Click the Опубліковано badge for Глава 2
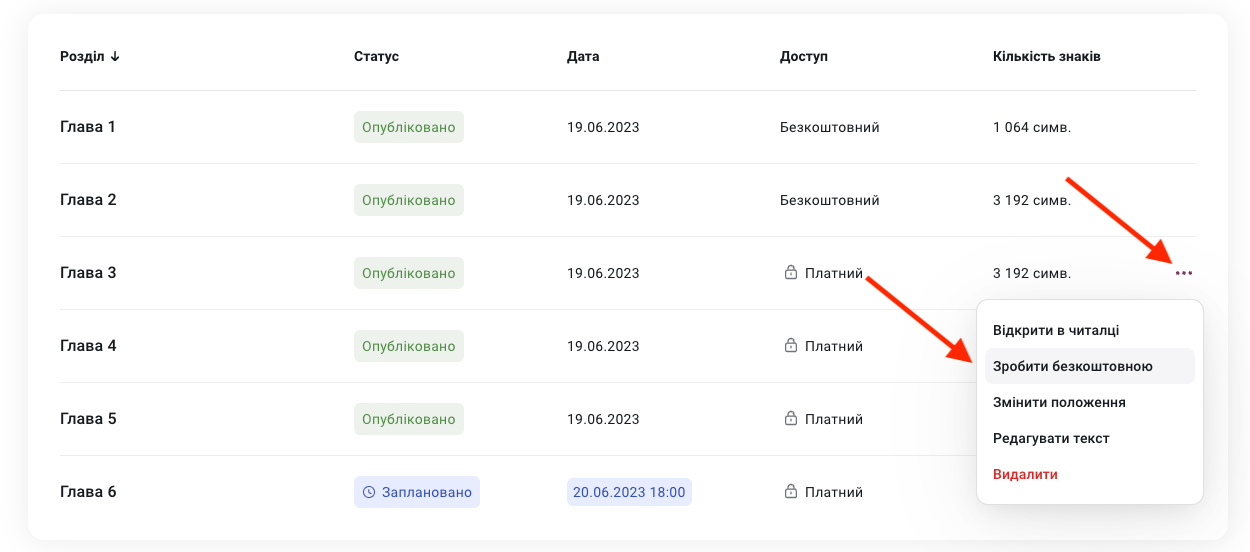The height and width of the screenshot is (552, 1250). coord(409,200)
